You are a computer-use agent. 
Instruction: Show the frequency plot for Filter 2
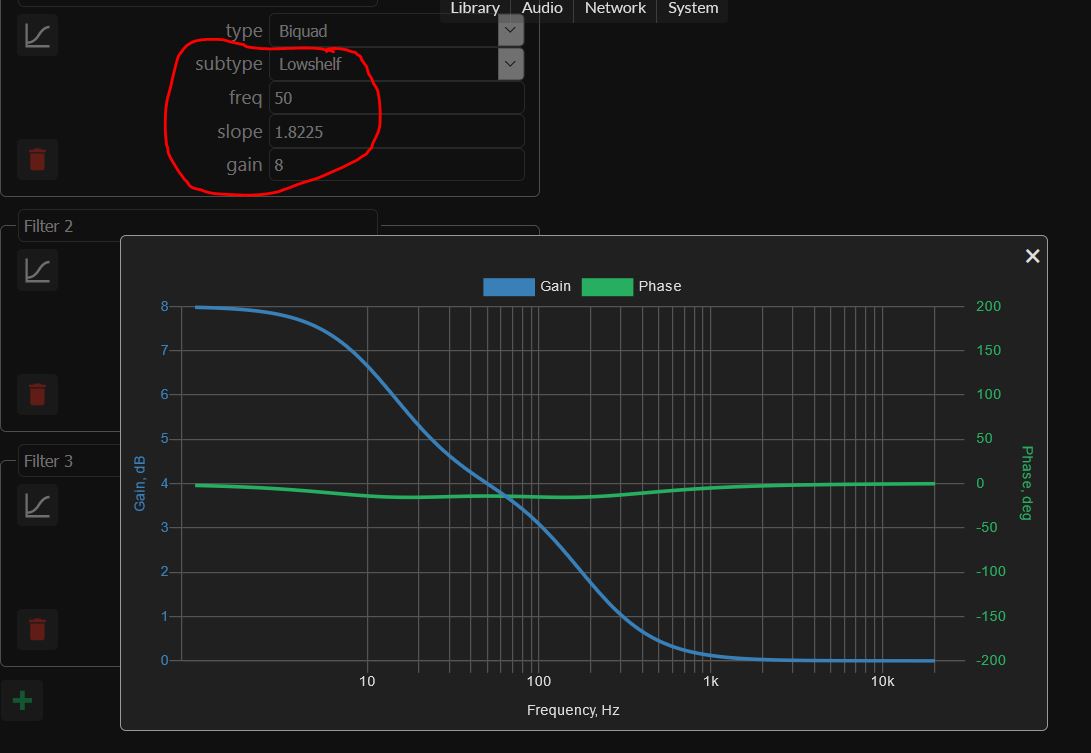(38, 270)
